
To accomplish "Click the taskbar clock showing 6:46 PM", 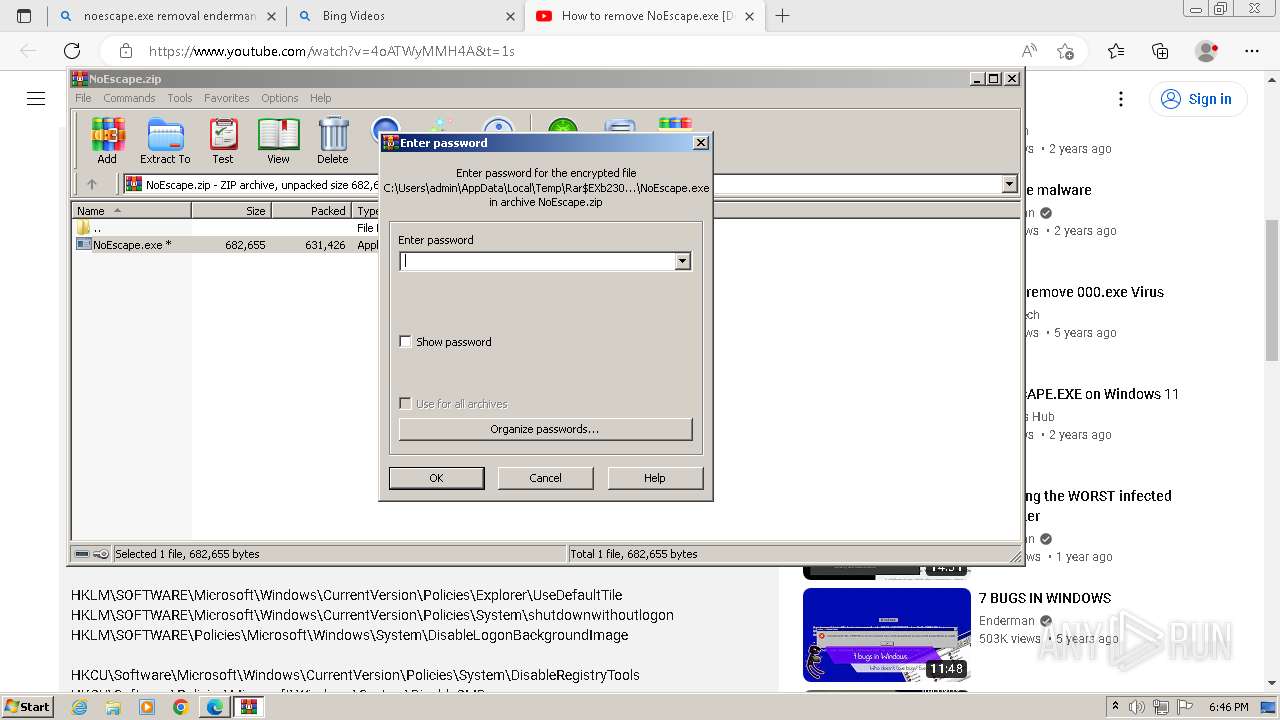I will click(x=1228, y=707).
